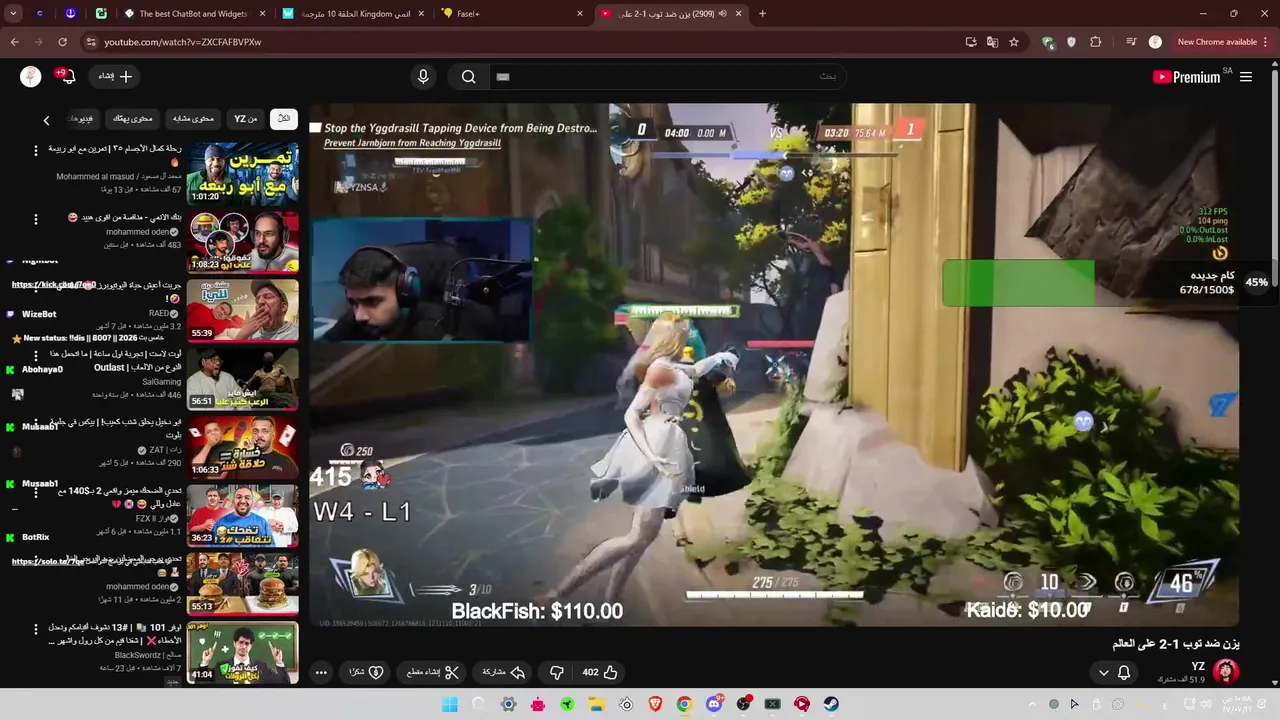
Task: Bookmark this page with the star icon
Action: click(x=1014, y=42)
